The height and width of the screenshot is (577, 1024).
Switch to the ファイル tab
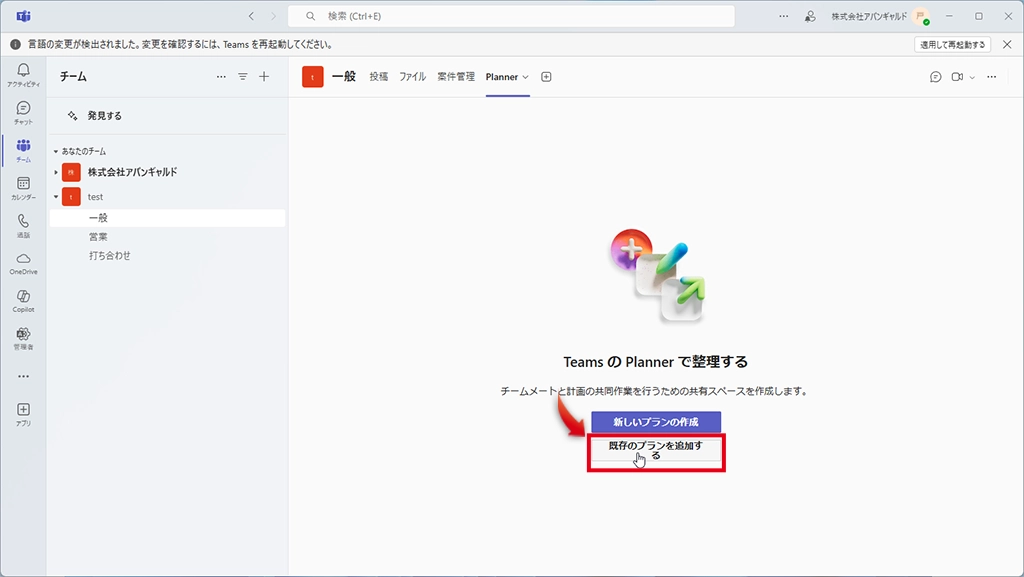[413, 77]
